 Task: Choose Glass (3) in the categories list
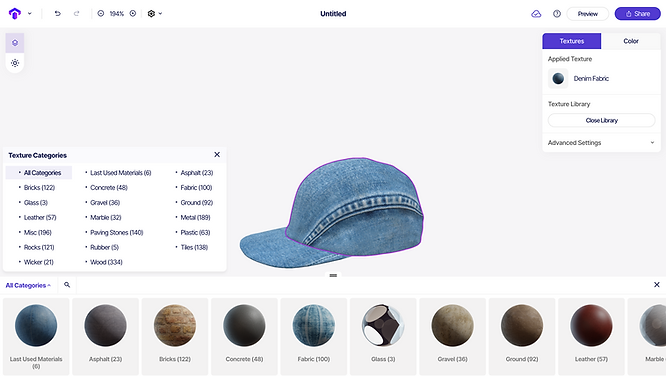[x=36, y=203]
